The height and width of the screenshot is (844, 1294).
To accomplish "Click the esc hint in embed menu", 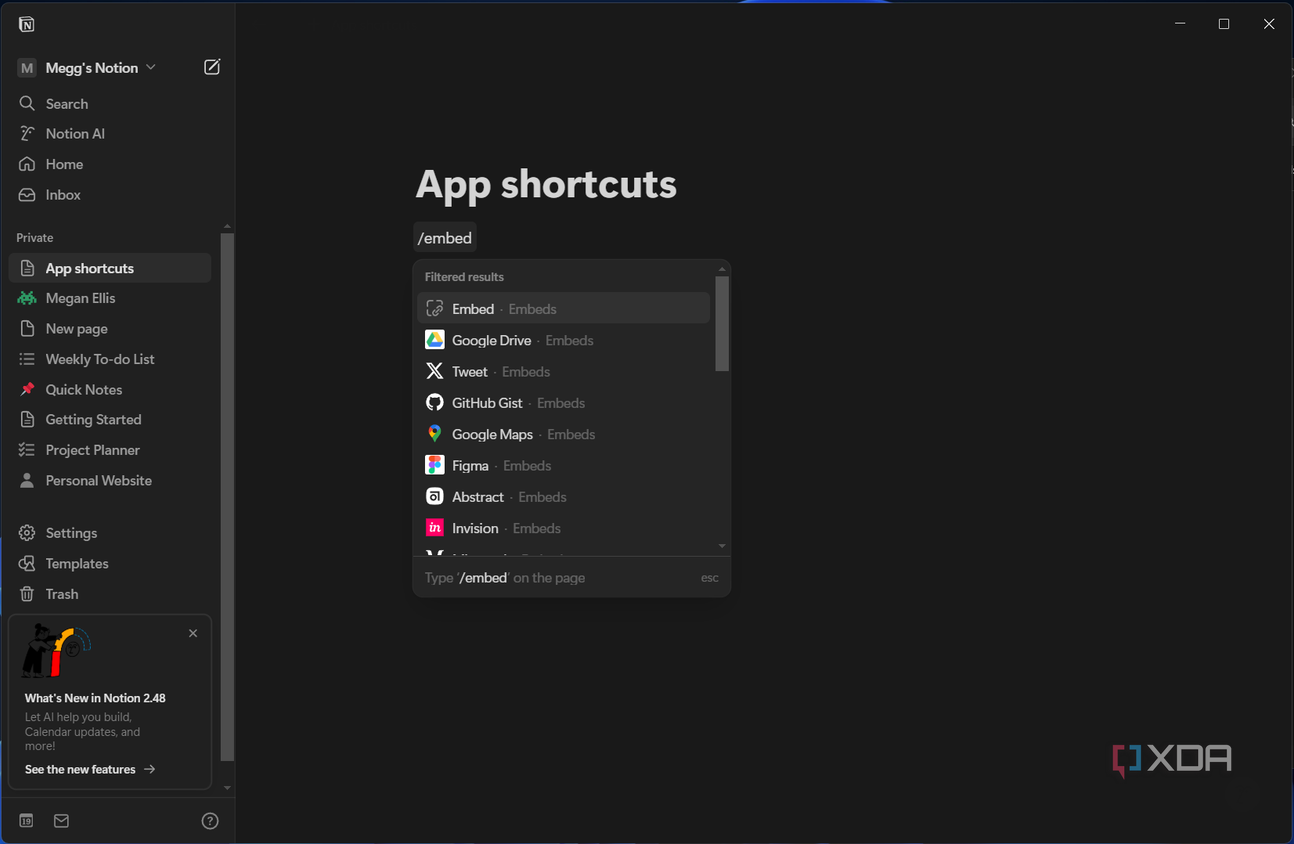I will point(710,578).
